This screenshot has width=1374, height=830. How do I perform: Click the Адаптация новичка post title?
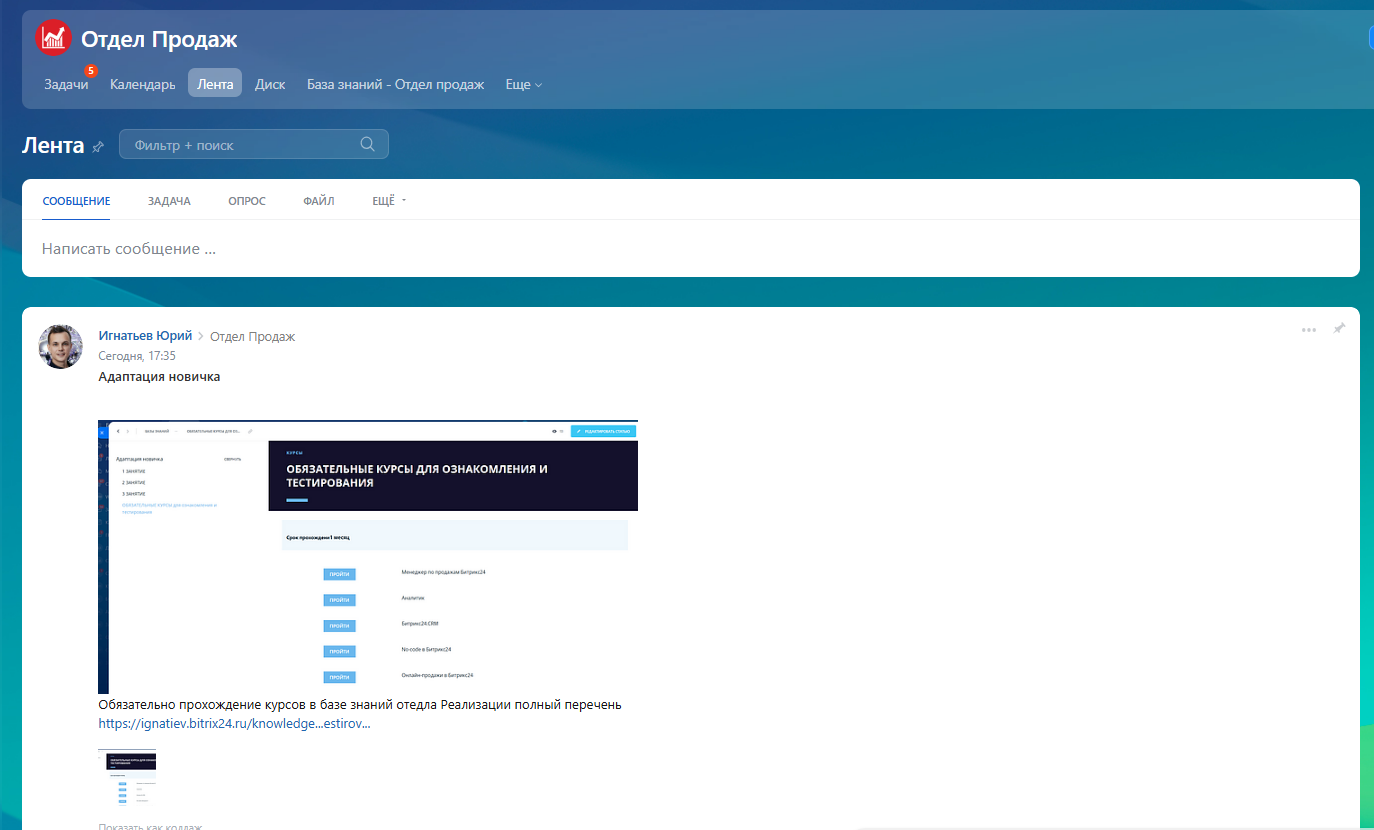[159, 377]
